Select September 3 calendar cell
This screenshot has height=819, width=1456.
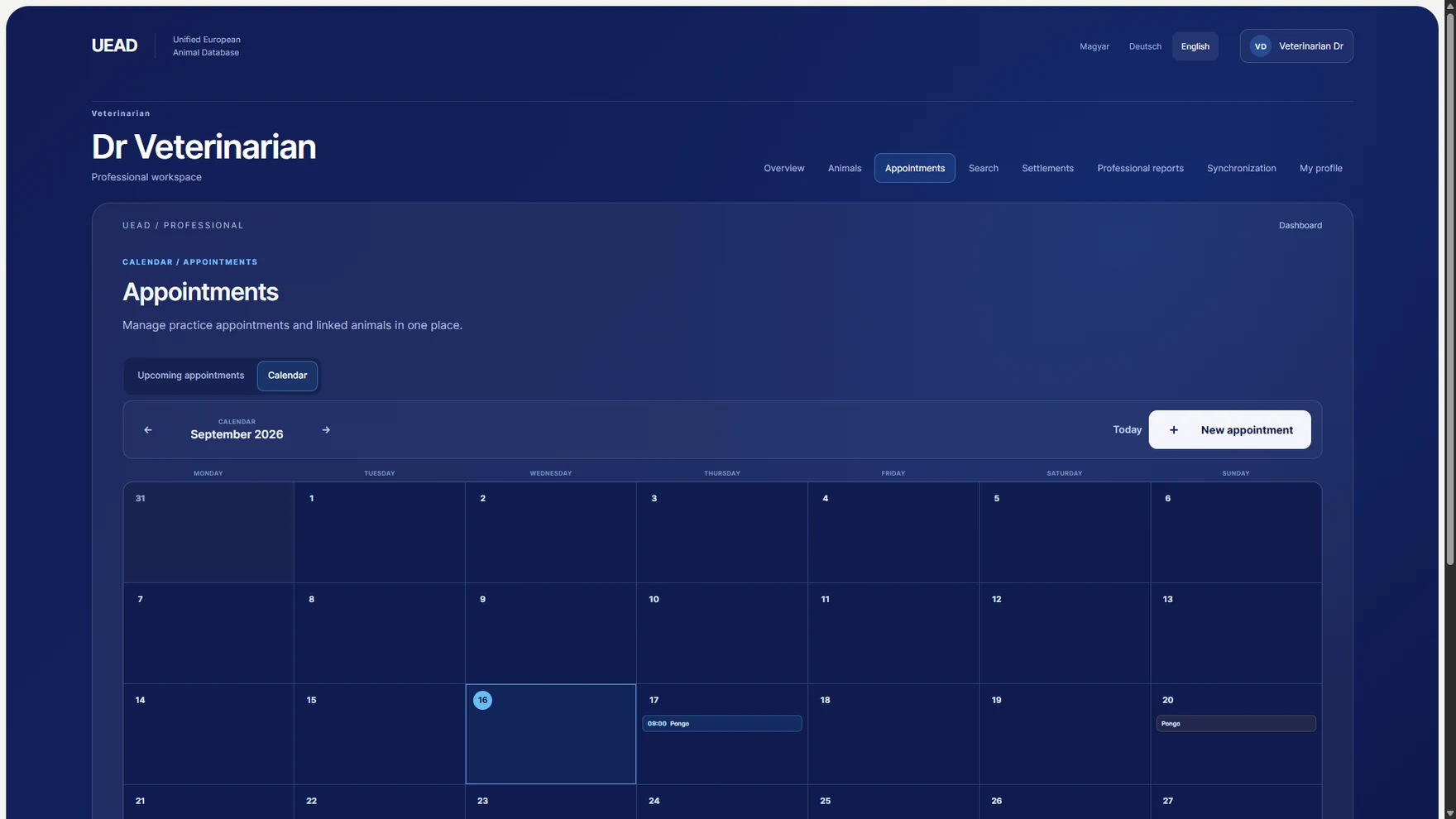click(x=721, y=533)
